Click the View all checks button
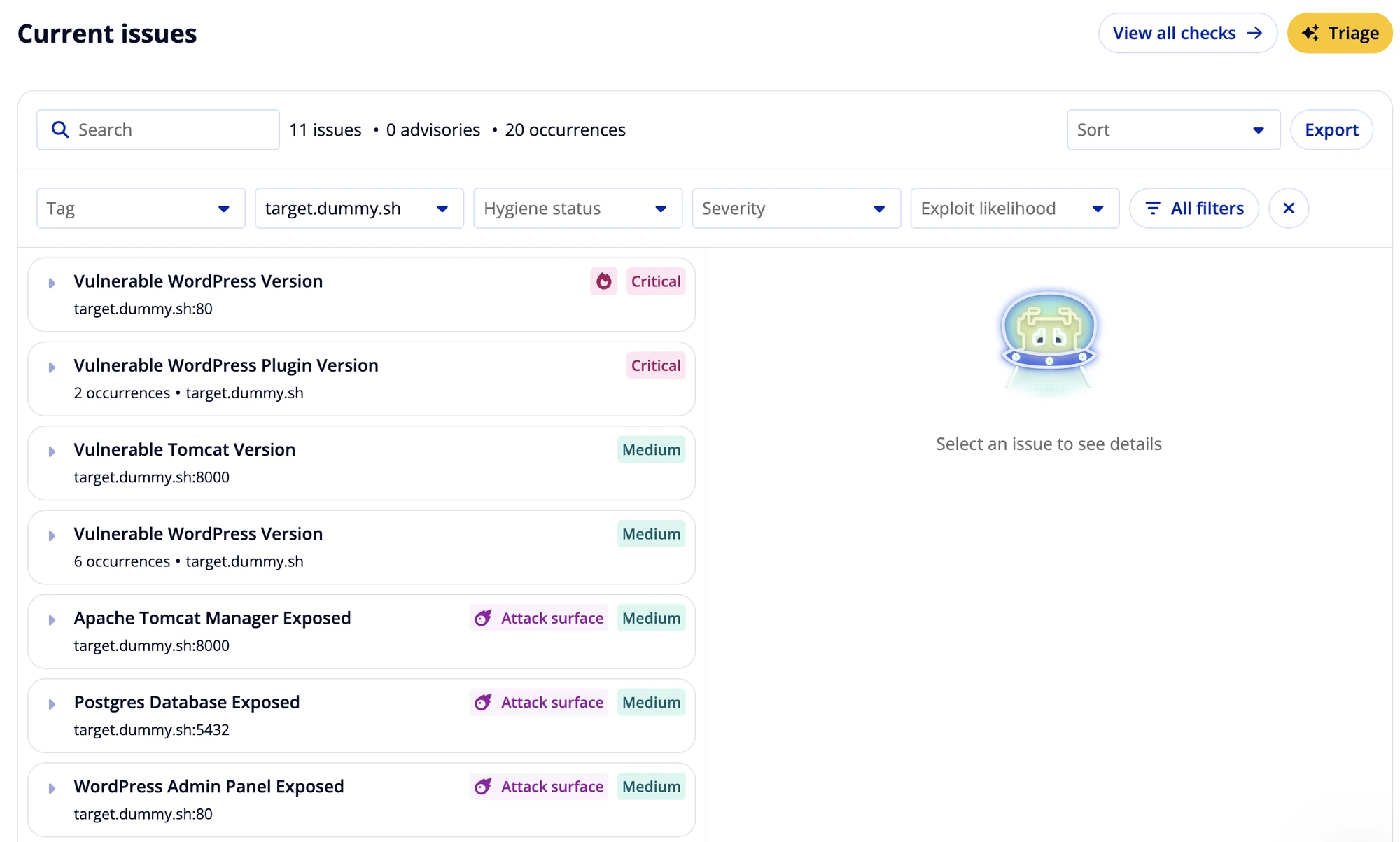 [1188, 33]
